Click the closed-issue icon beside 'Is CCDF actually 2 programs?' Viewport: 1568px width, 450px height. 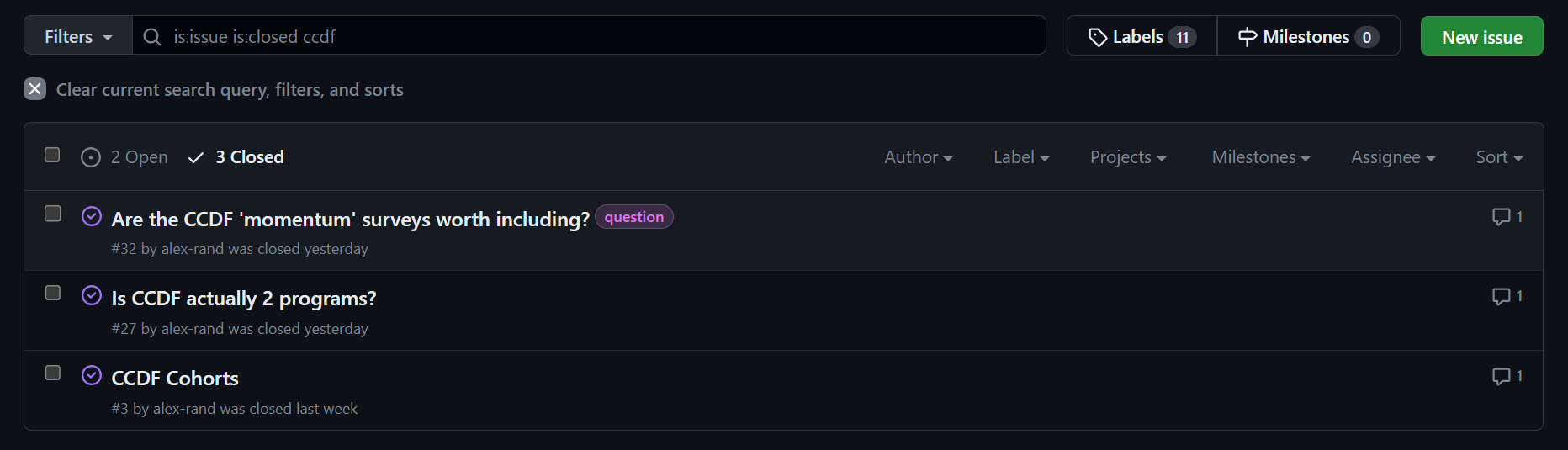92,295
